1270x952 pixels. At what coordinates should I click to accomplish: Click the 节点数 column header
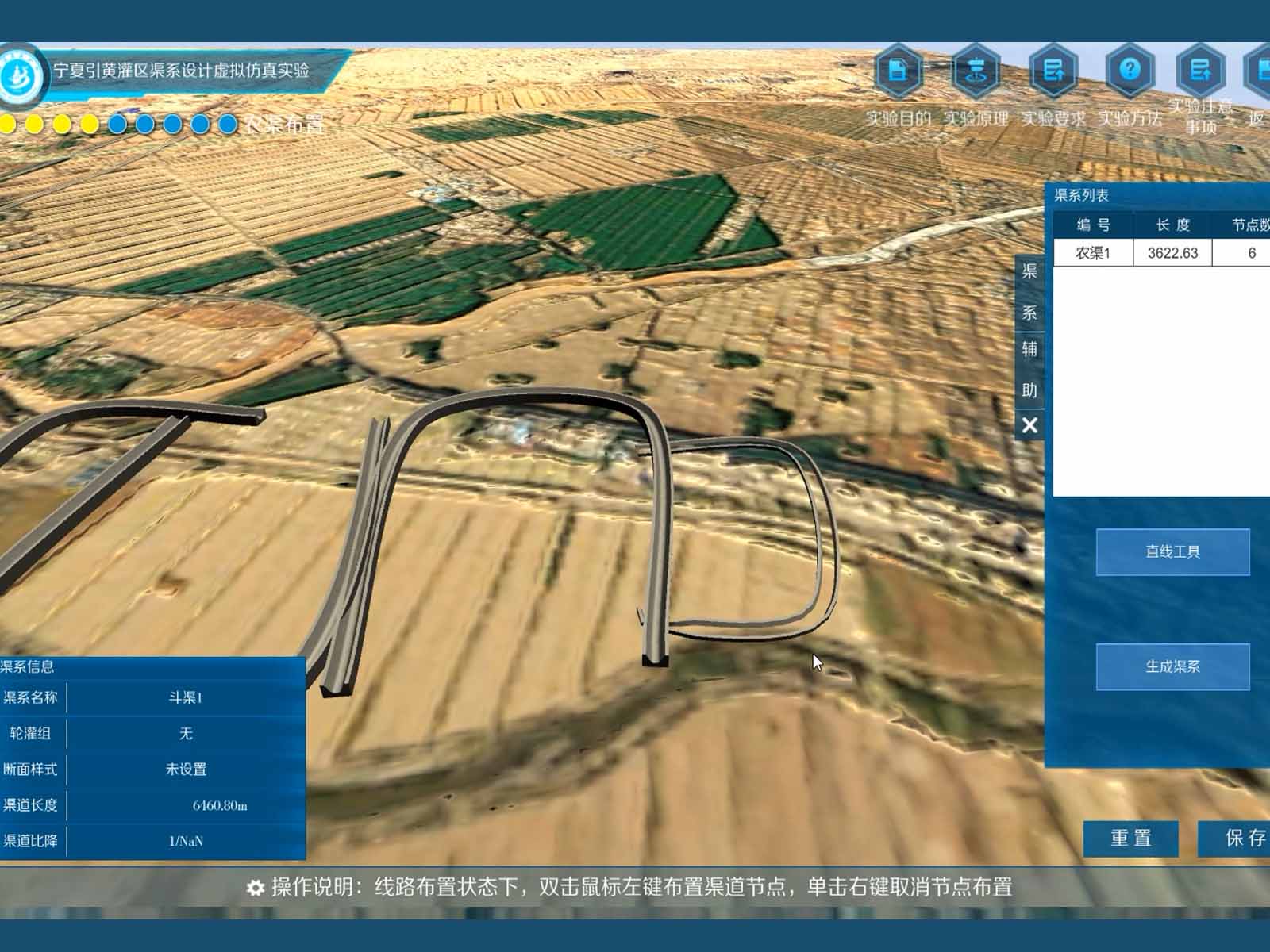(1241, 225)
